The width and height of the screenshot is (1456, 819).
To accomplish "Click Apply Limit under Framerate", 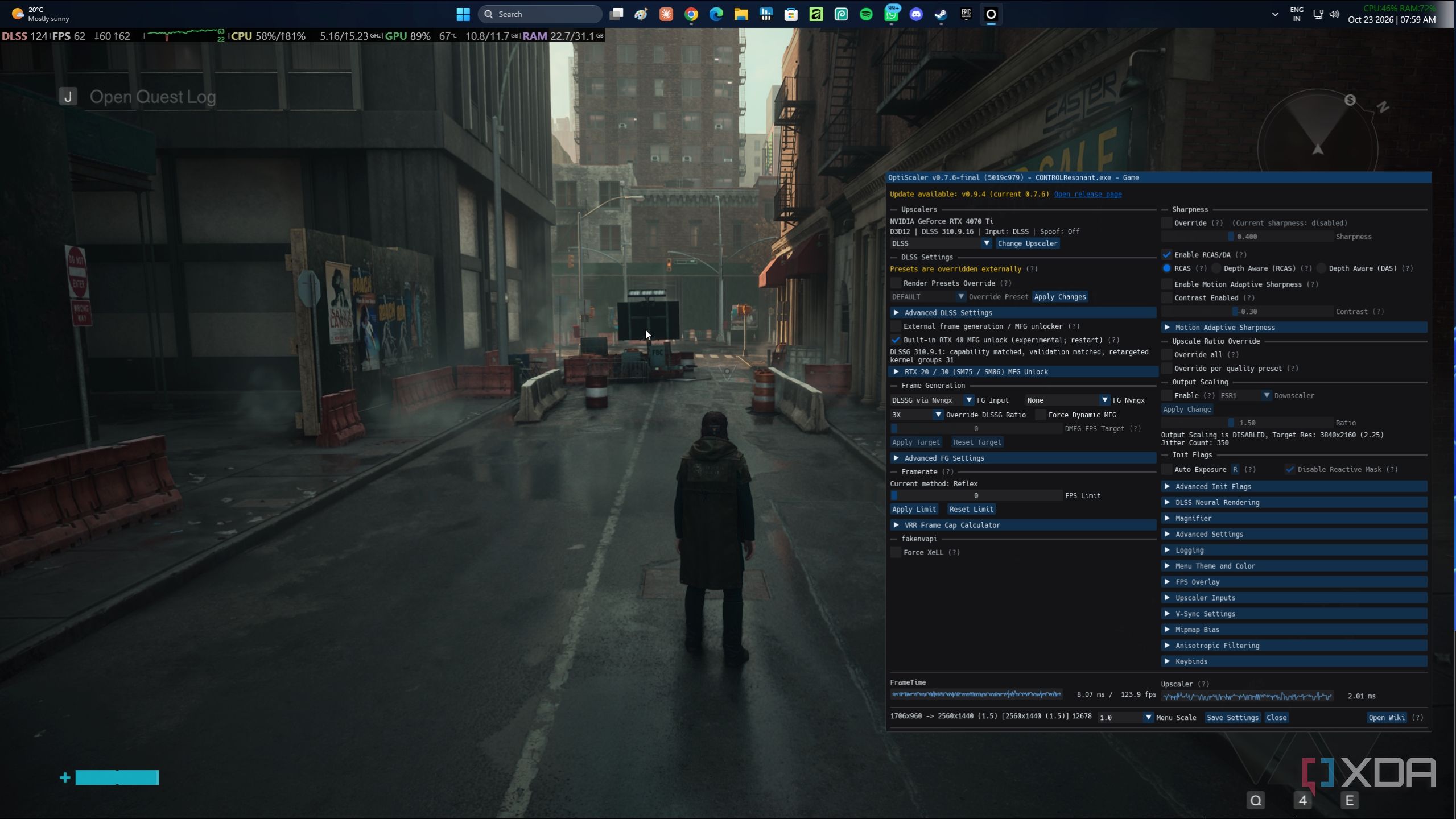I will 914,510.
